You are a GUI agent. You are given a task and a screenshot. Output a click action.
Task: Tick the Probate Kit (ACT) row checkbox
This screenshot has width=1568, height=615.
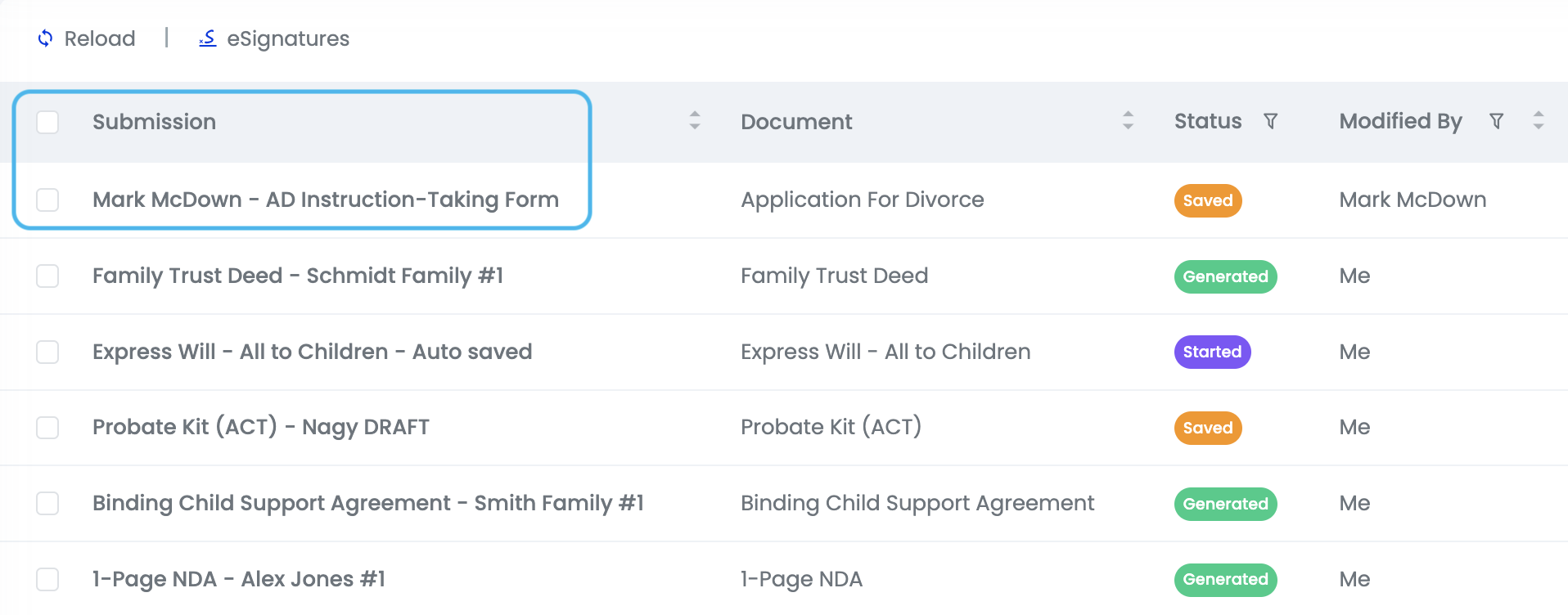click(x=47, y=428)
